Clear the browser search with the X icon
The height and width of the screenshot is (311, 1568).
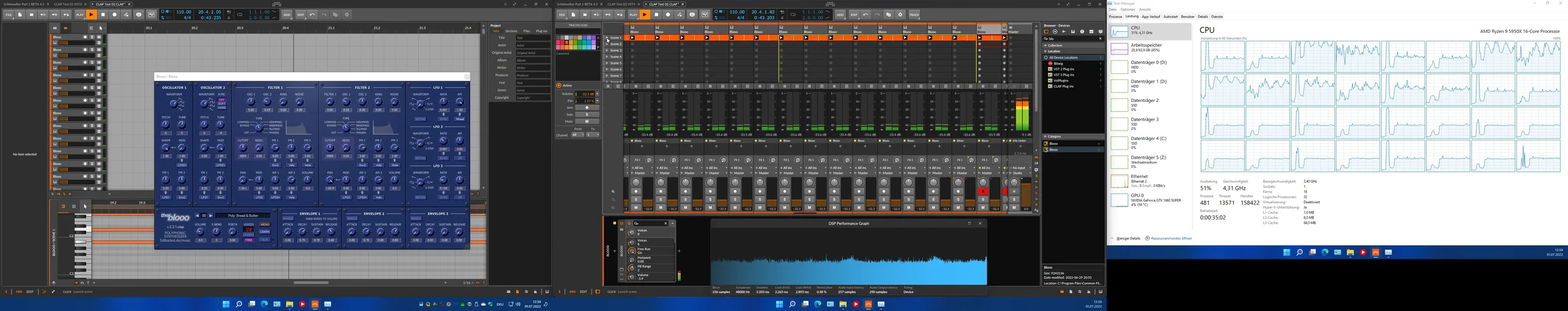pyautogui.click(x=1100, y=39)
